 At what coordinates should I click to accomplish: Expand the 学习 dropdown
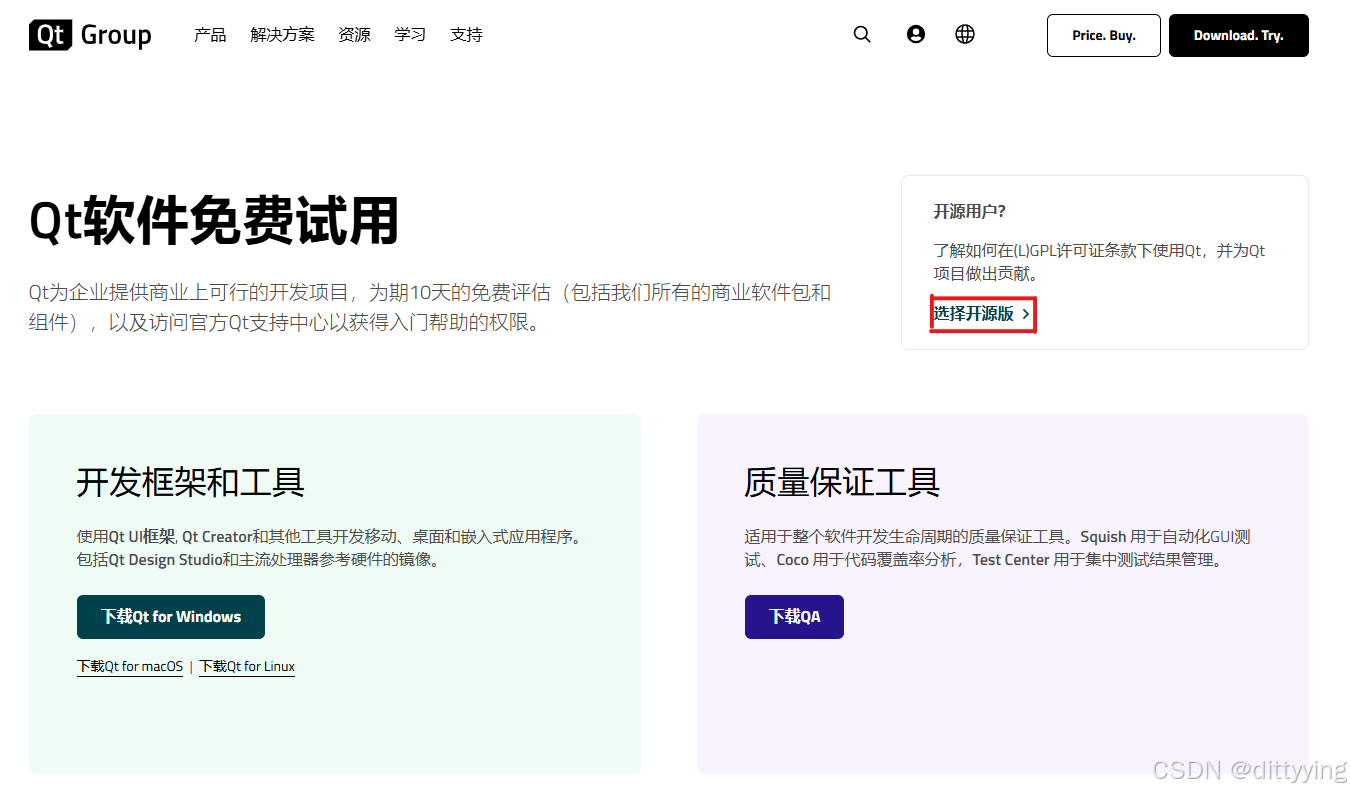(x=410, y=34)
